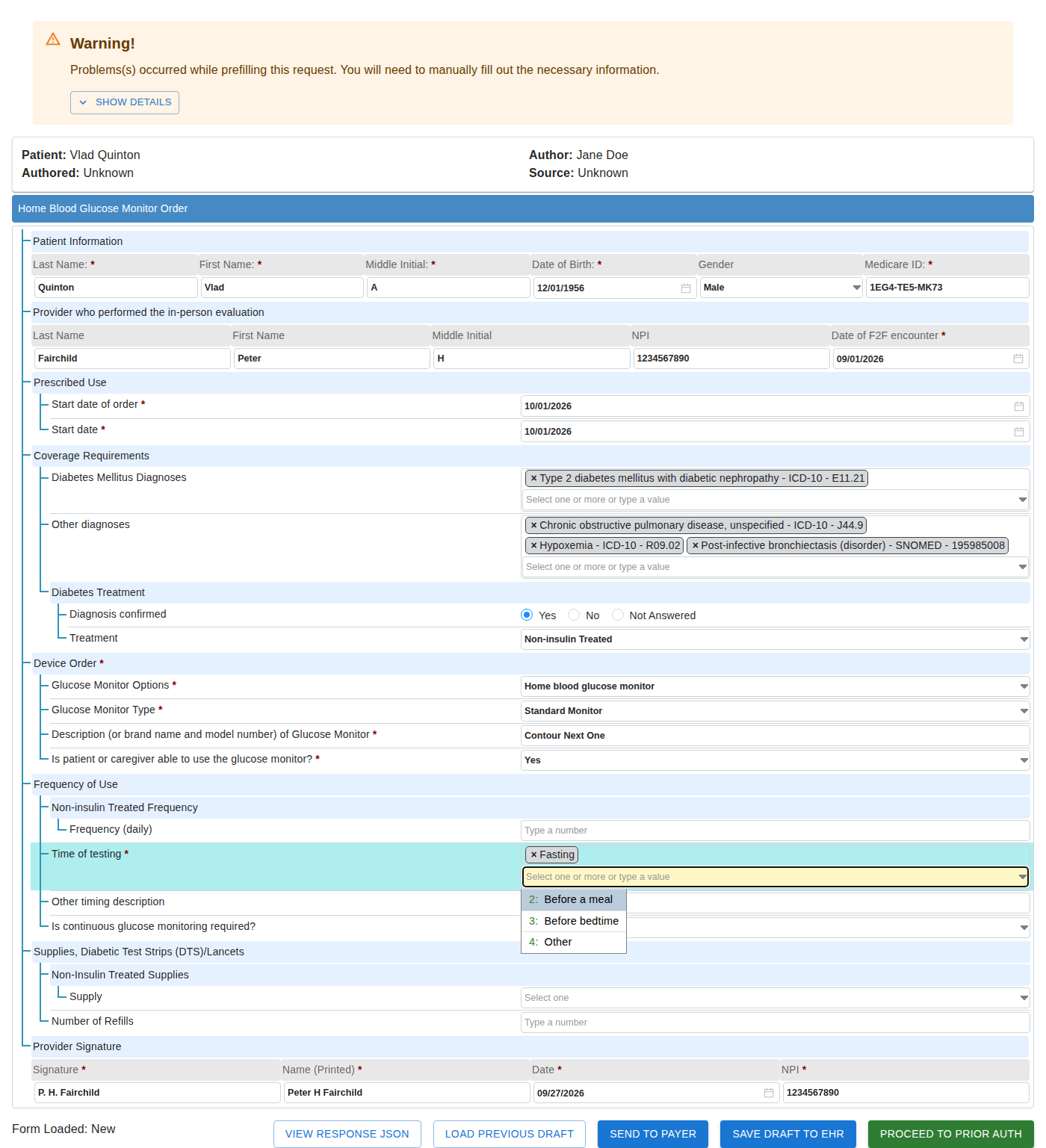Click the Frequency (daily) number field
This screenshot has height=1148, width=1046.
(776, 831)
